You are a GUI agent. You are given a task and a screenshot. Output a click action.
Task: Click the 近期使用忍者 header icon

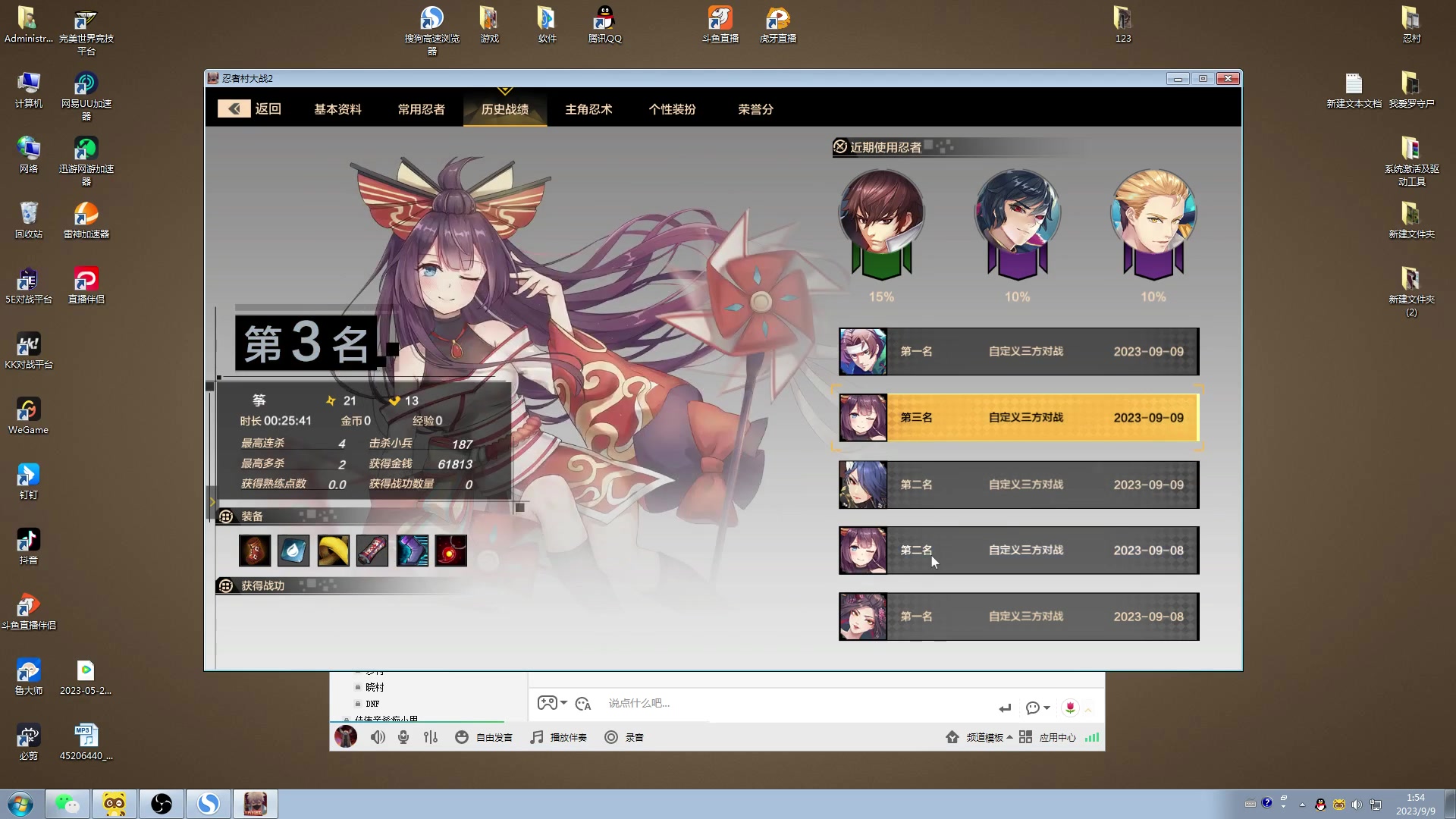(x=840, y=146)
